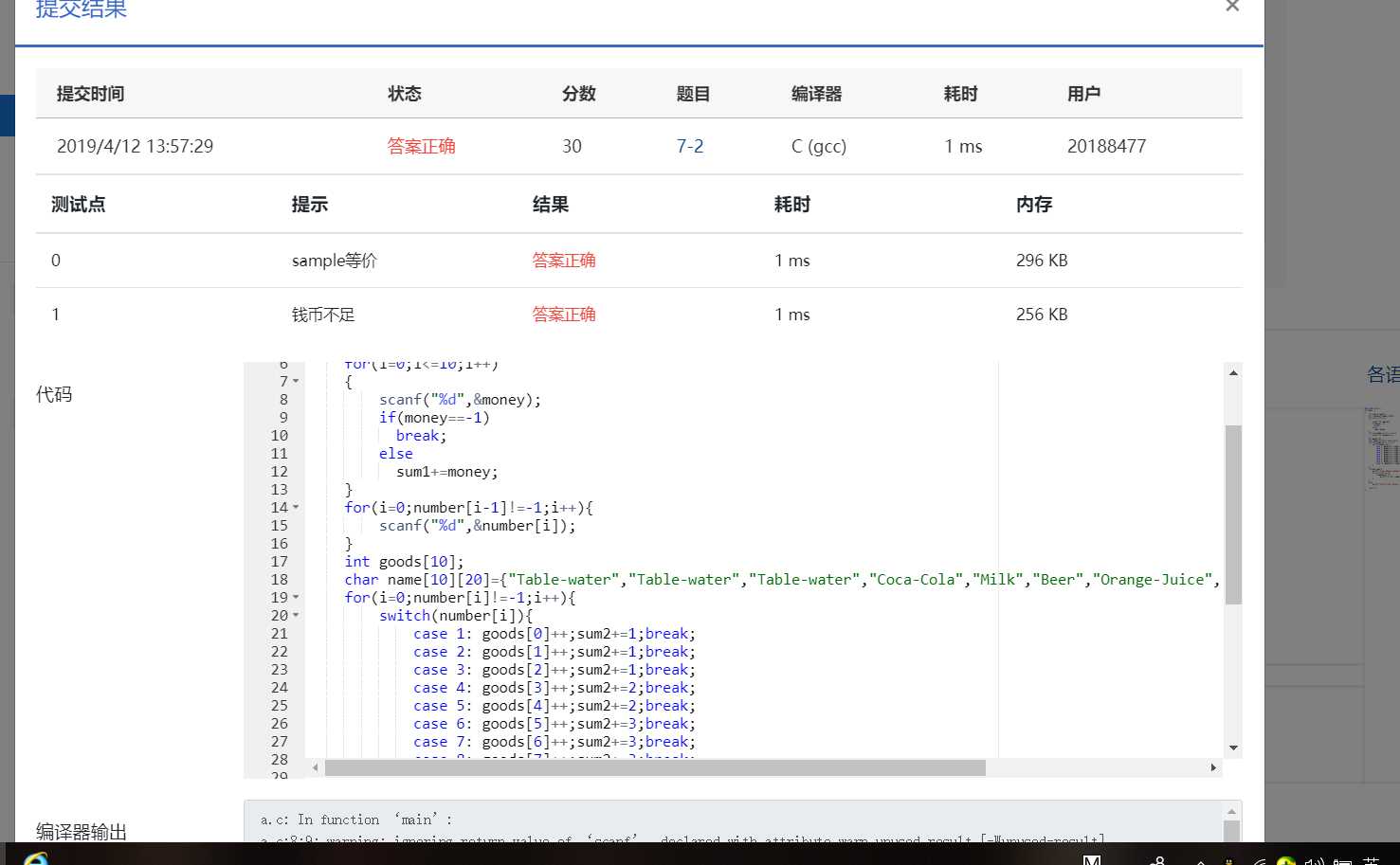Click the if(money==-1) code line

pyautogui.click(x=434, y=417)
